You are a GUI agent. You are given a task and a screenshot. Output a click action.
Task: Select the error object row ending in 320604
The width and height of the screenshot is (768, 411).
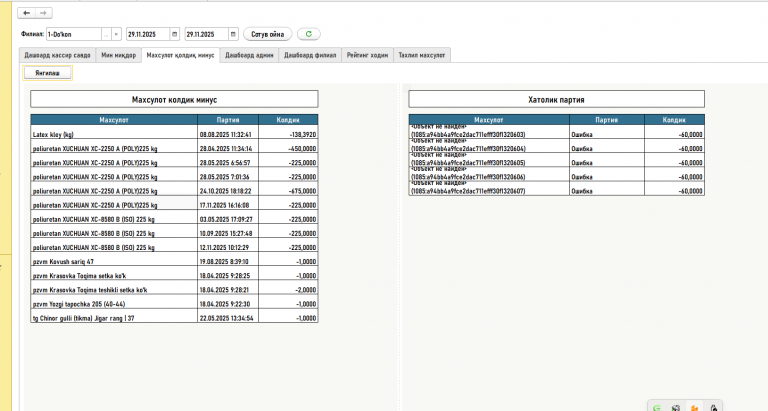[x=489, y=146]
